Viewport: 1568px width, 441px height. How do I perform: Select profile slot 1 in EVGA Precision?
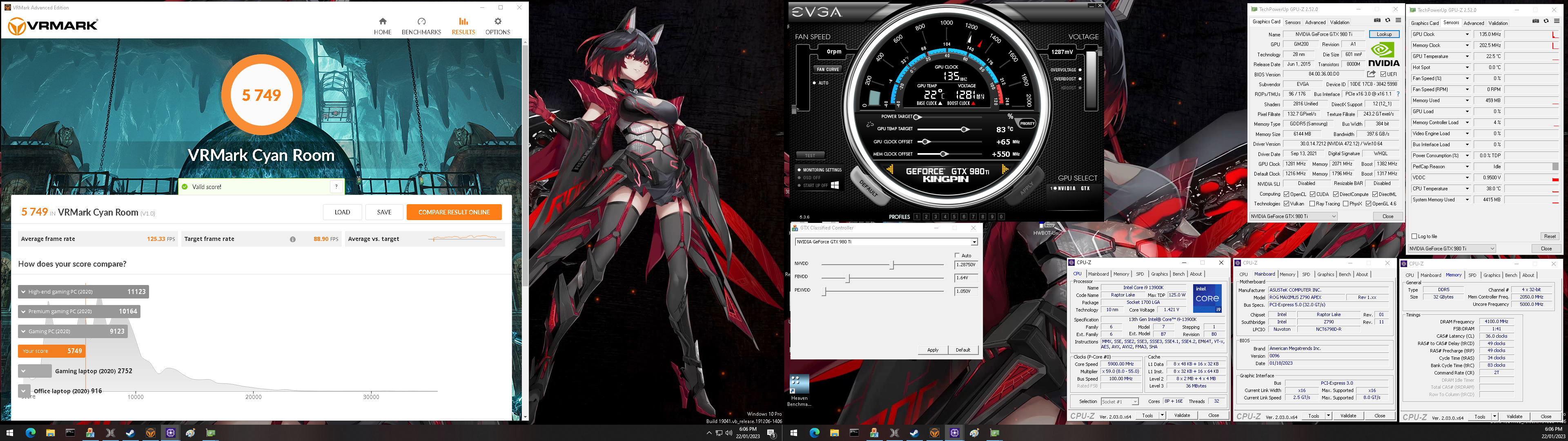917,217
